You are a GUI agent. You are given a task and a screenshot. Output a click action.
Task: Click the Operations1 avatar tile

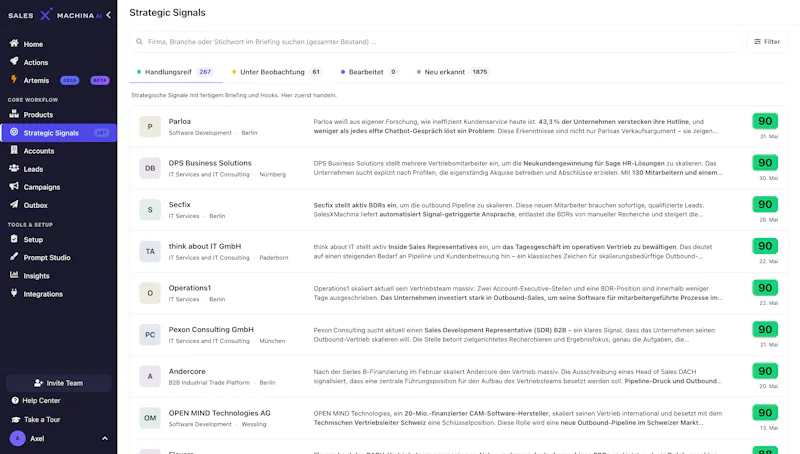[x=150, y=293]
